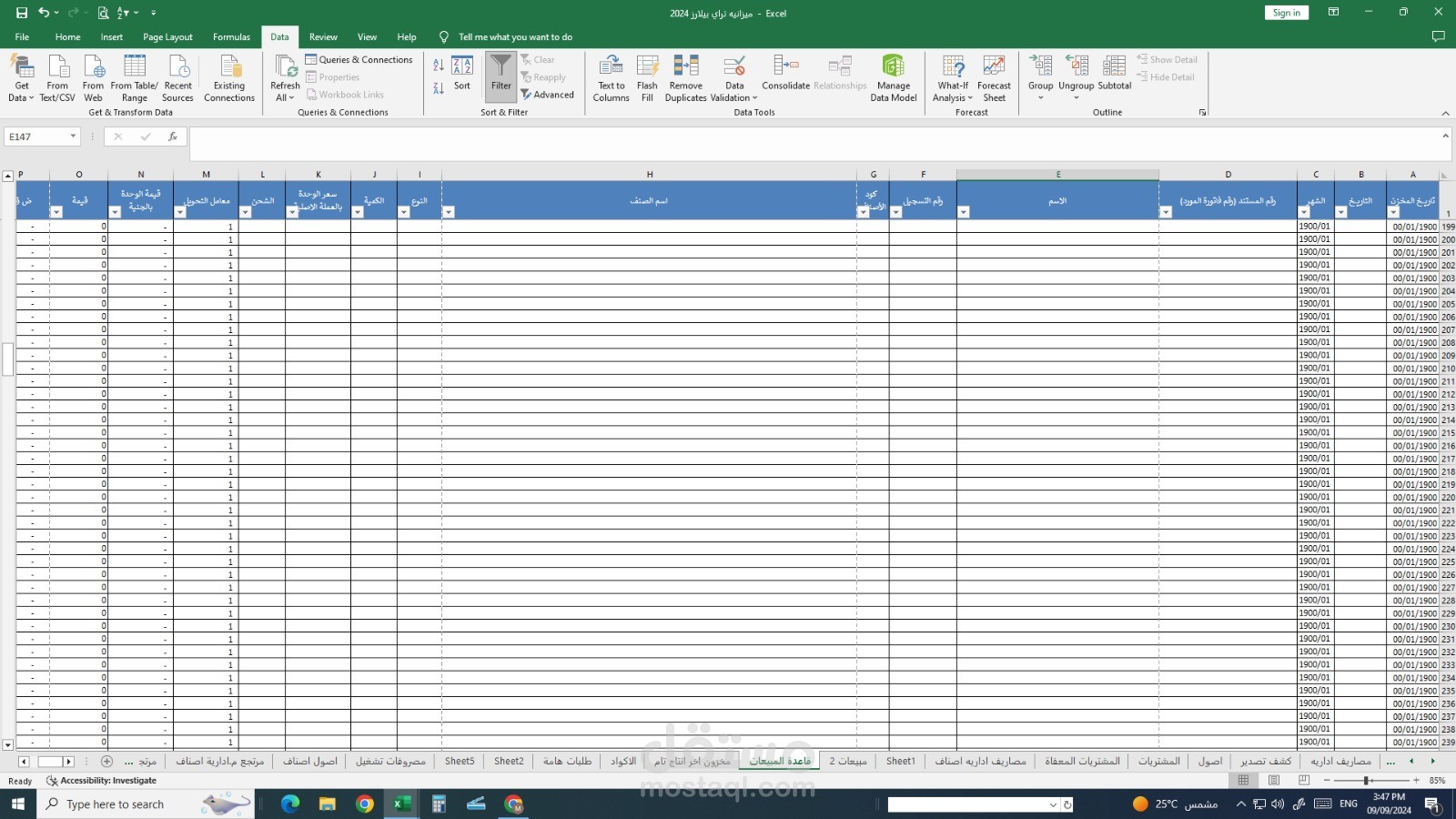The height and width of the screenshot is (819, 1456).
Task: Select sheet tab Sheet5
Action: (460, 761)
